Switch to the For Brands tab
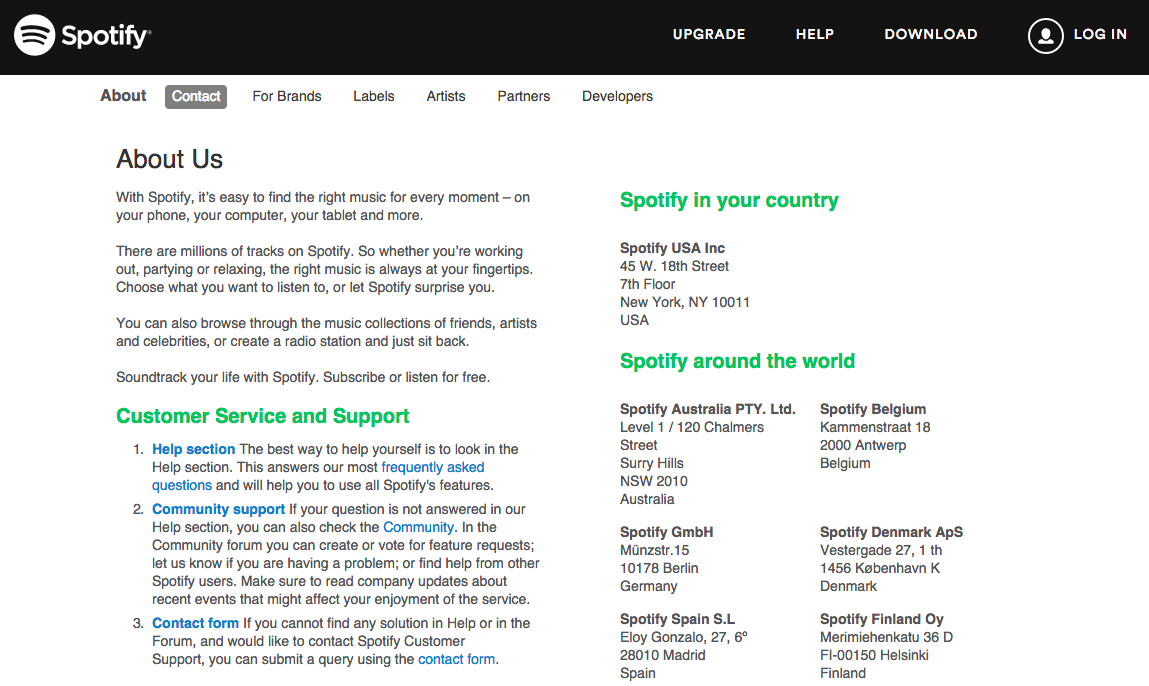Image resolution: width=1149 pixels, height=686 pixels. 287,96
